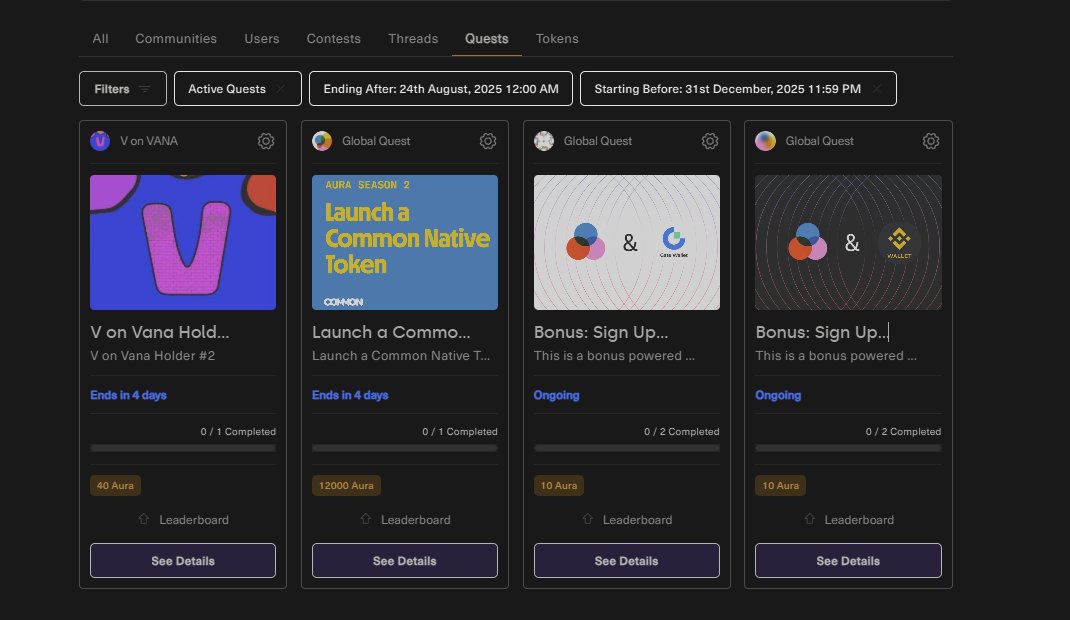Open settings gear on V on VANA card
This screenshot has height=620, width=1070.
click(265, 141)
